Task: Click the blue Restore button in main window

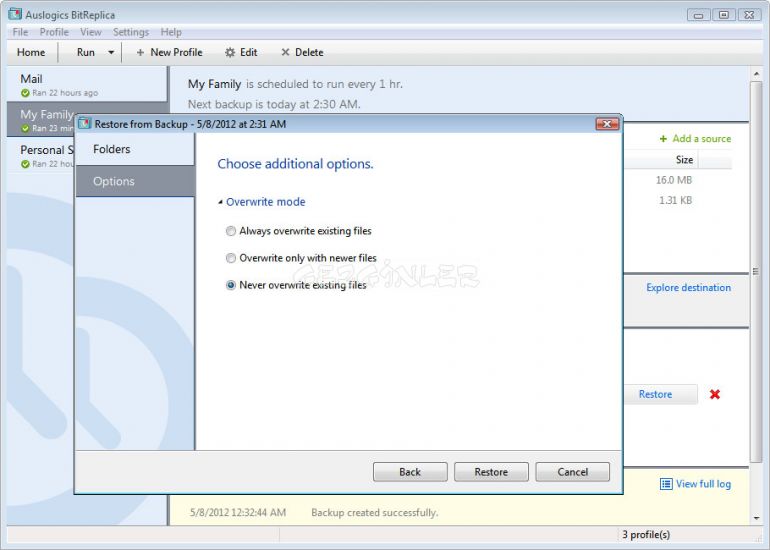Action: coord(661,394)
